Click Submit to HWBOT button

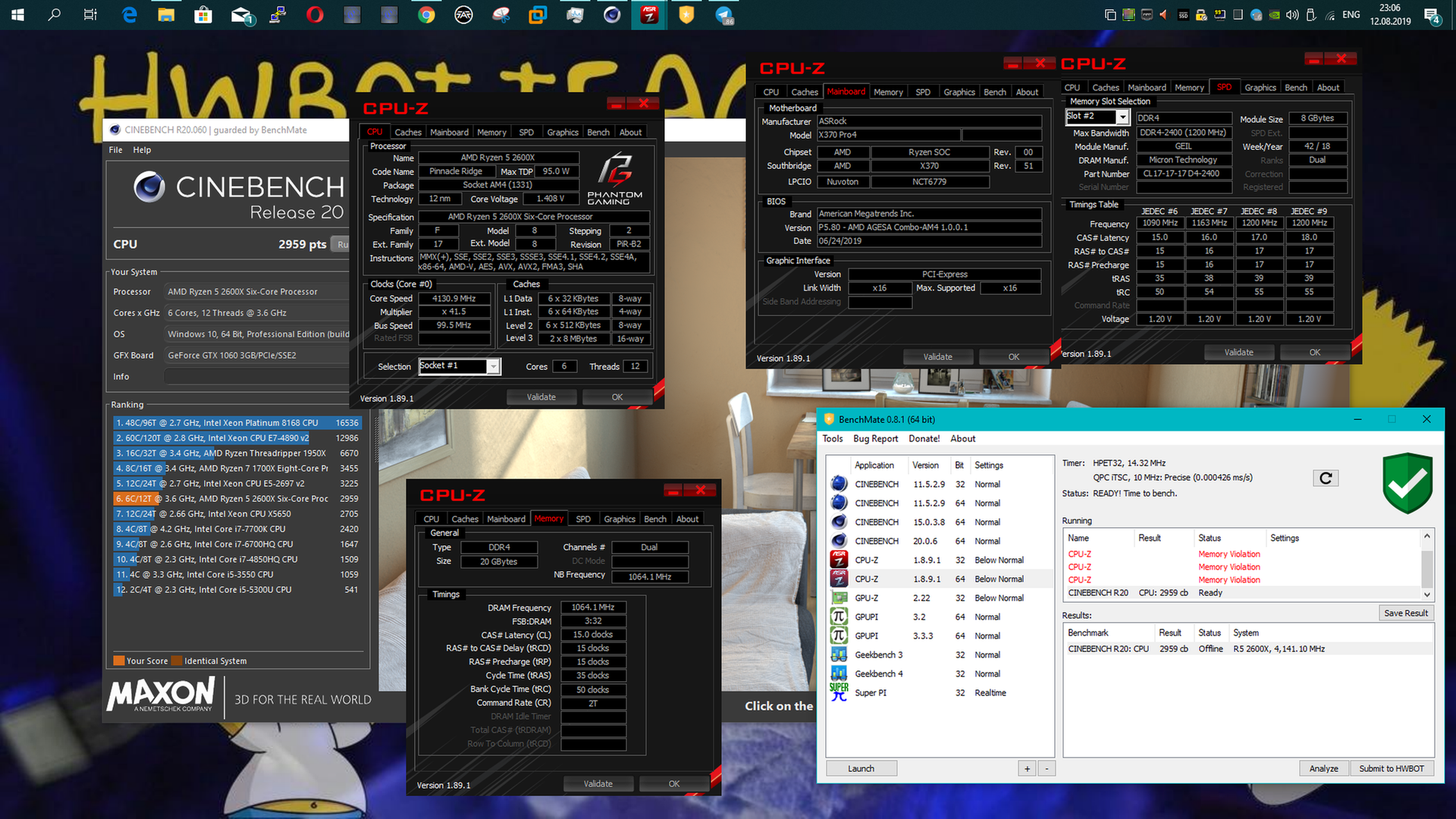[x=1391, y=768]
